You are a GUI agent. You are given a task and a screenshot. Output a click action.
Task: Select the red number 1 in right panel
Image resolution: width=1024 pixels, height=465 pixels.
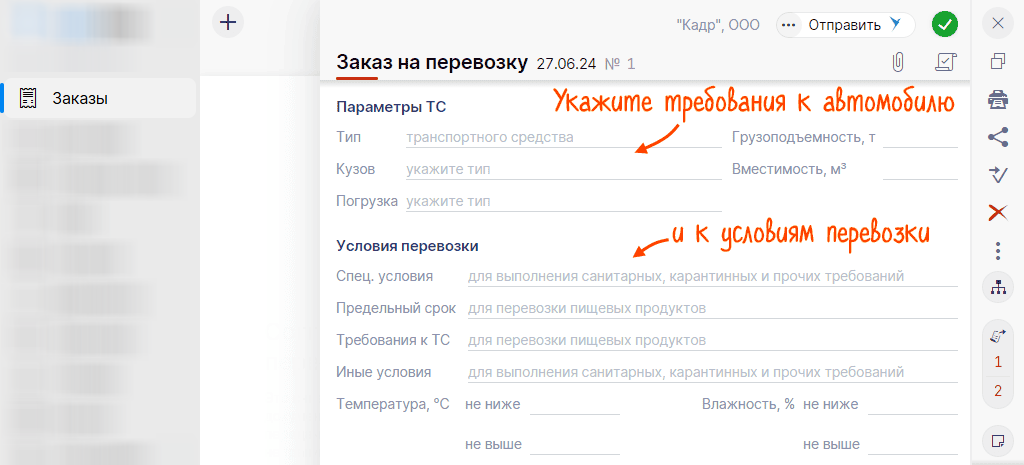pyautogui.click(x=998, y=362)
